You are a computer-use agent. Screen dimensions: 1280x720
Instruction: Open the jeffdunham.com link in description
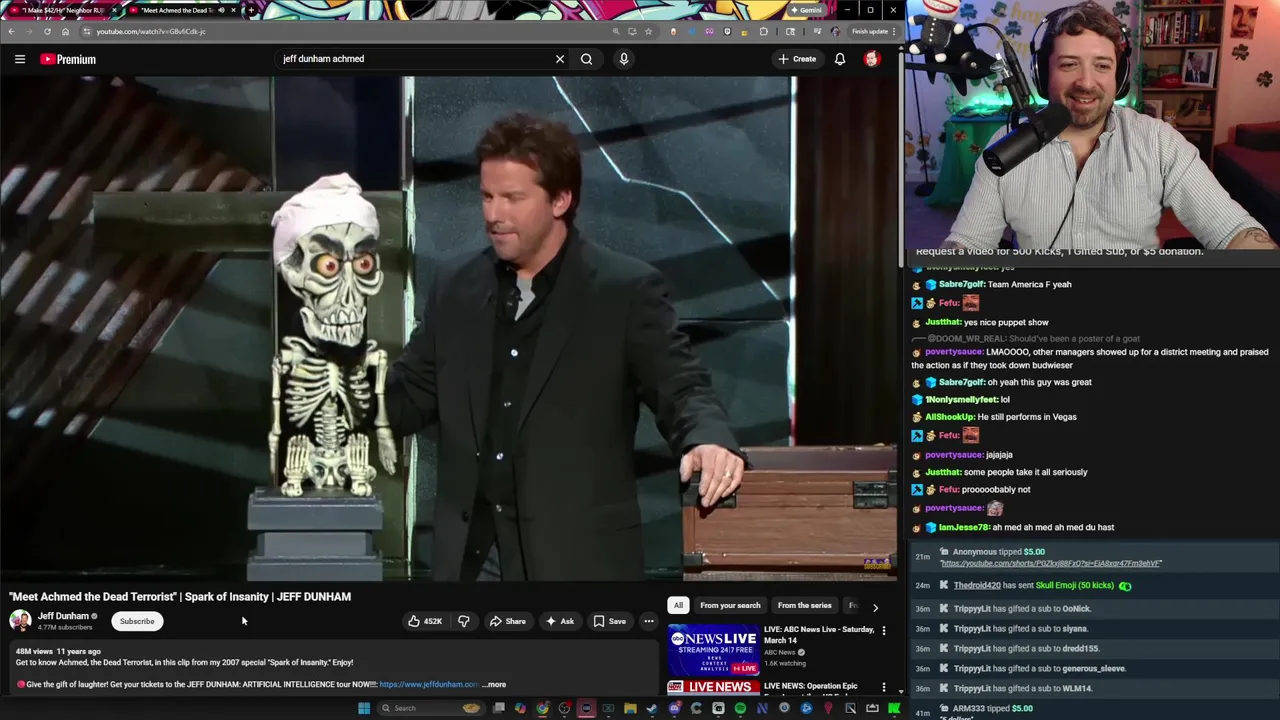click(429, 685)
